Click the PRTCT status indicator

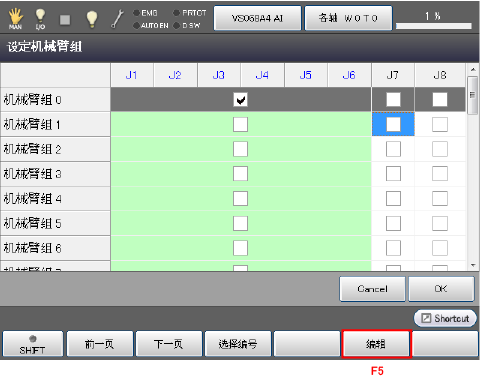(x=190, y=13)
